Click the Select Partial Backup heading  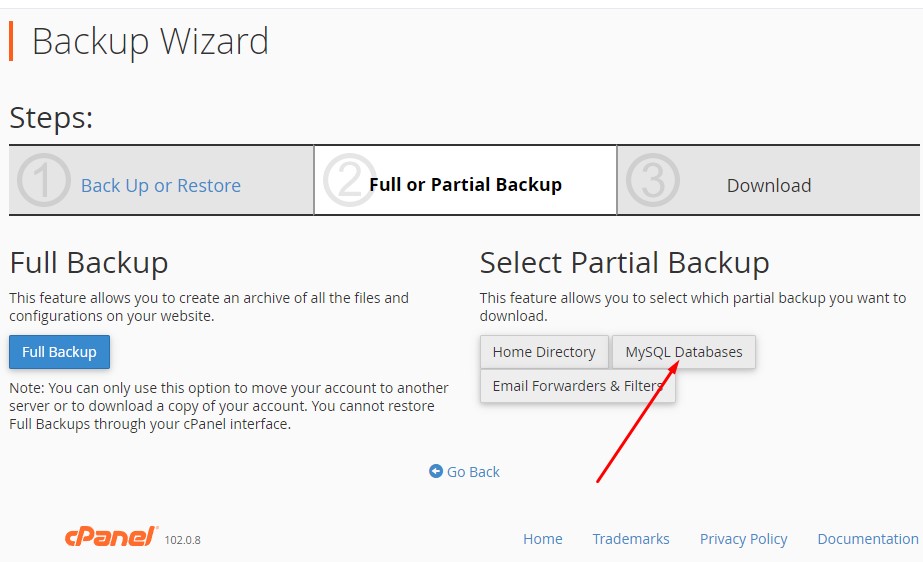(x=624, y=263)
